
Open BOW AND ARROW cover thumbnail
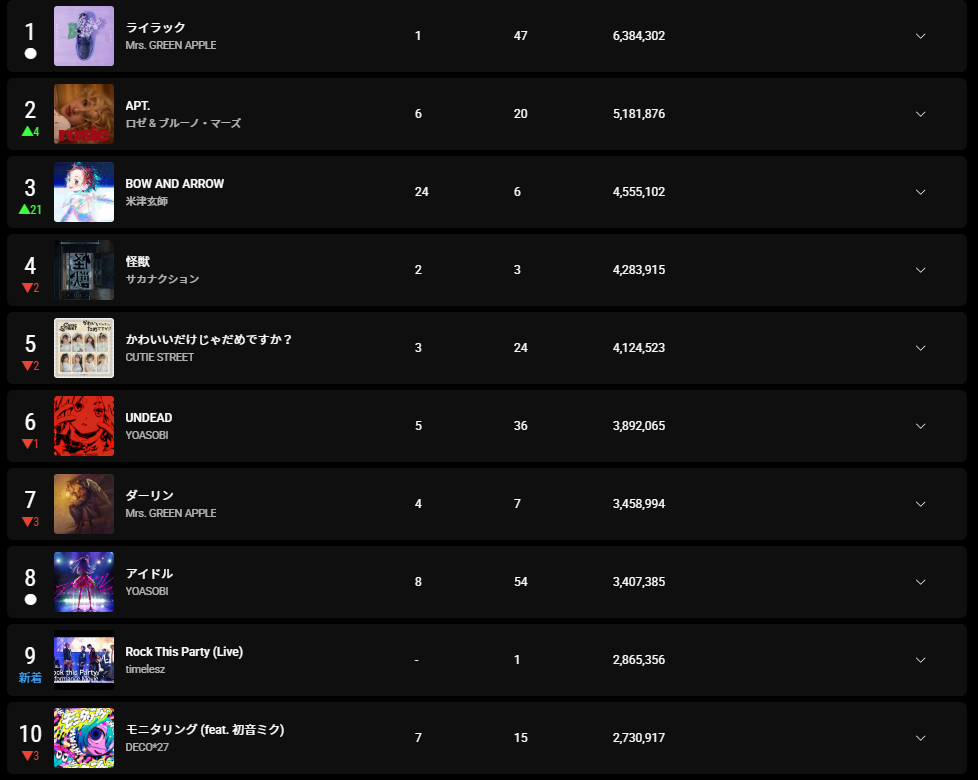pos(84,192)
